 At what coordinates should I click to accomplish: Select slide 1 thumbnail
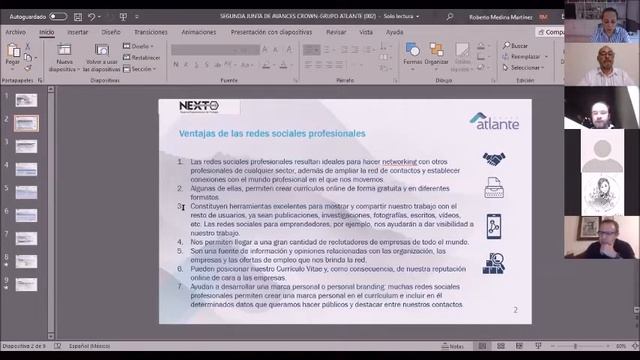point(26,100)
